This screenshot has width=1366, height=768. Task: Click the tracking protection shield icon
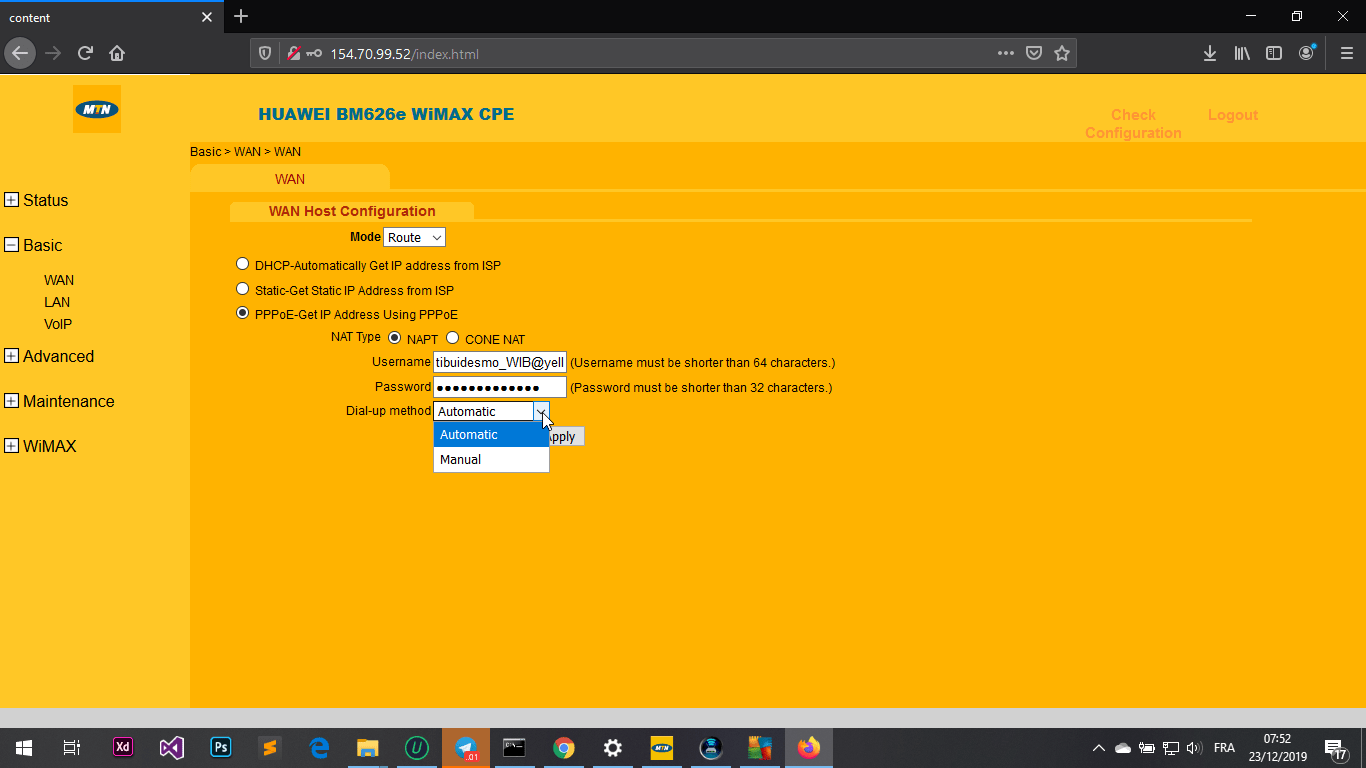(x=265, y=53)
